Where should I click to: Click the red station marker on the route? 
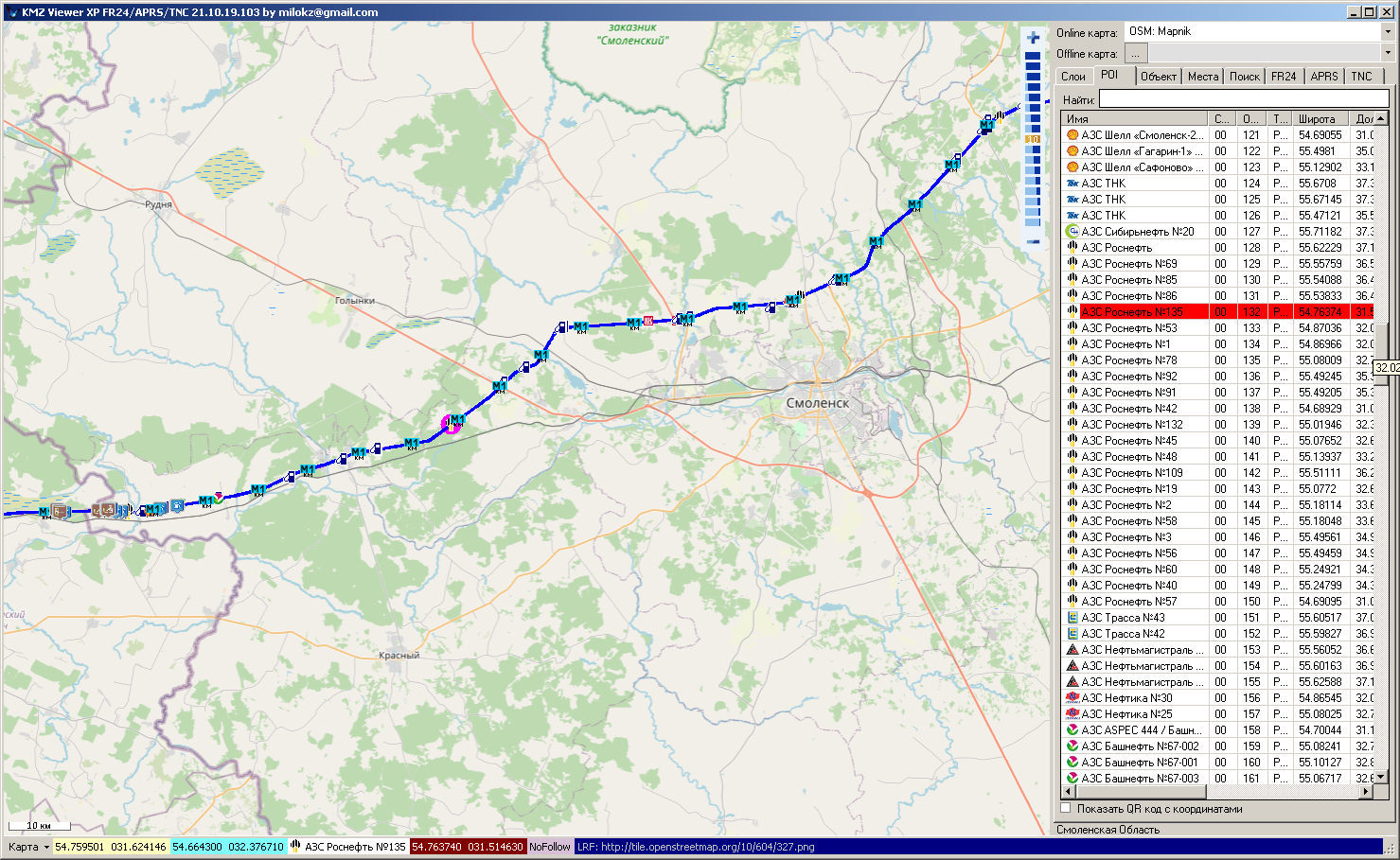648,321
